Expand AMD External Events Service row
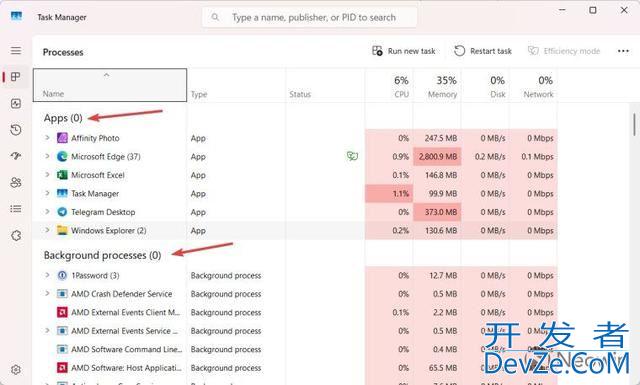The height and width of the screenshot is (385, 640). [x=47, y=330]
